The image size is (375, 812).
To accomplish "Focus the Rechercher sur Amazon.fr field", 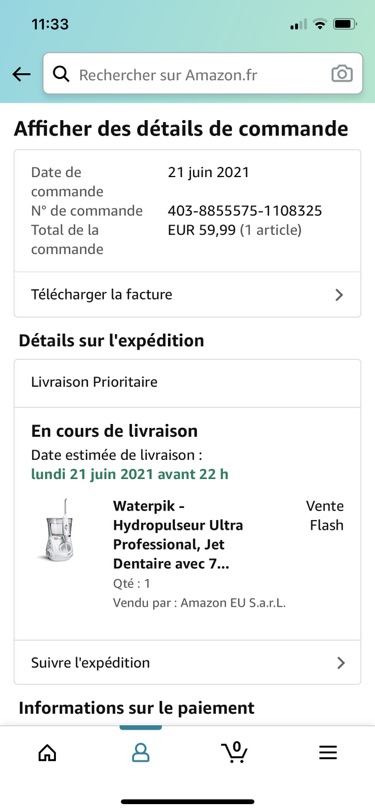I will tap(203, 74).
